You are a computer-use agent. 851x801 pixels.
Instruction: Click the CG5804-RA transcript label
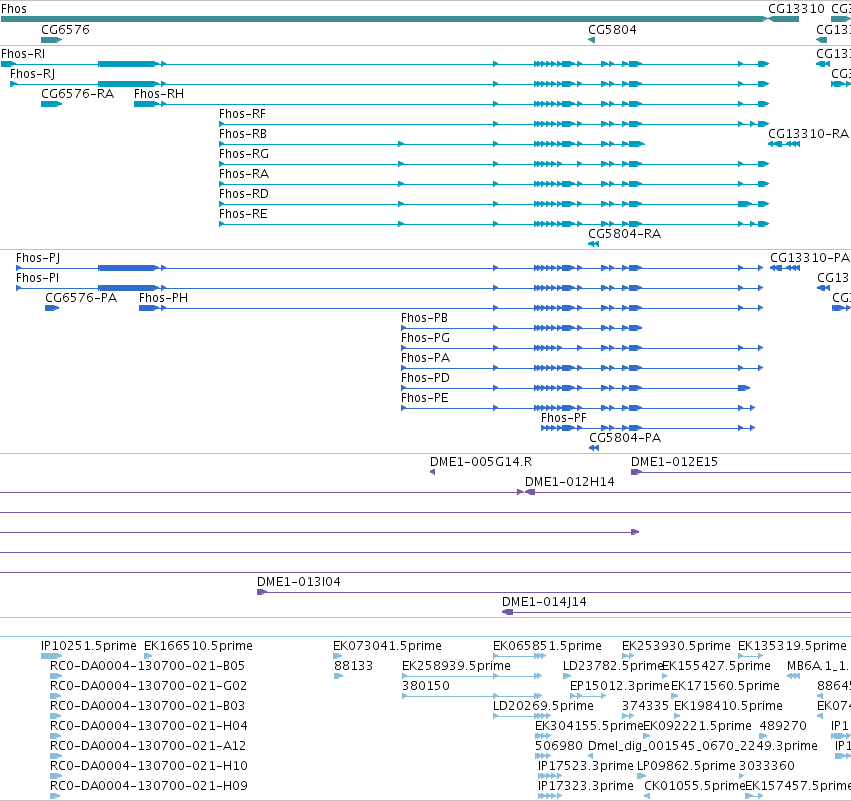tap(625, 234)
